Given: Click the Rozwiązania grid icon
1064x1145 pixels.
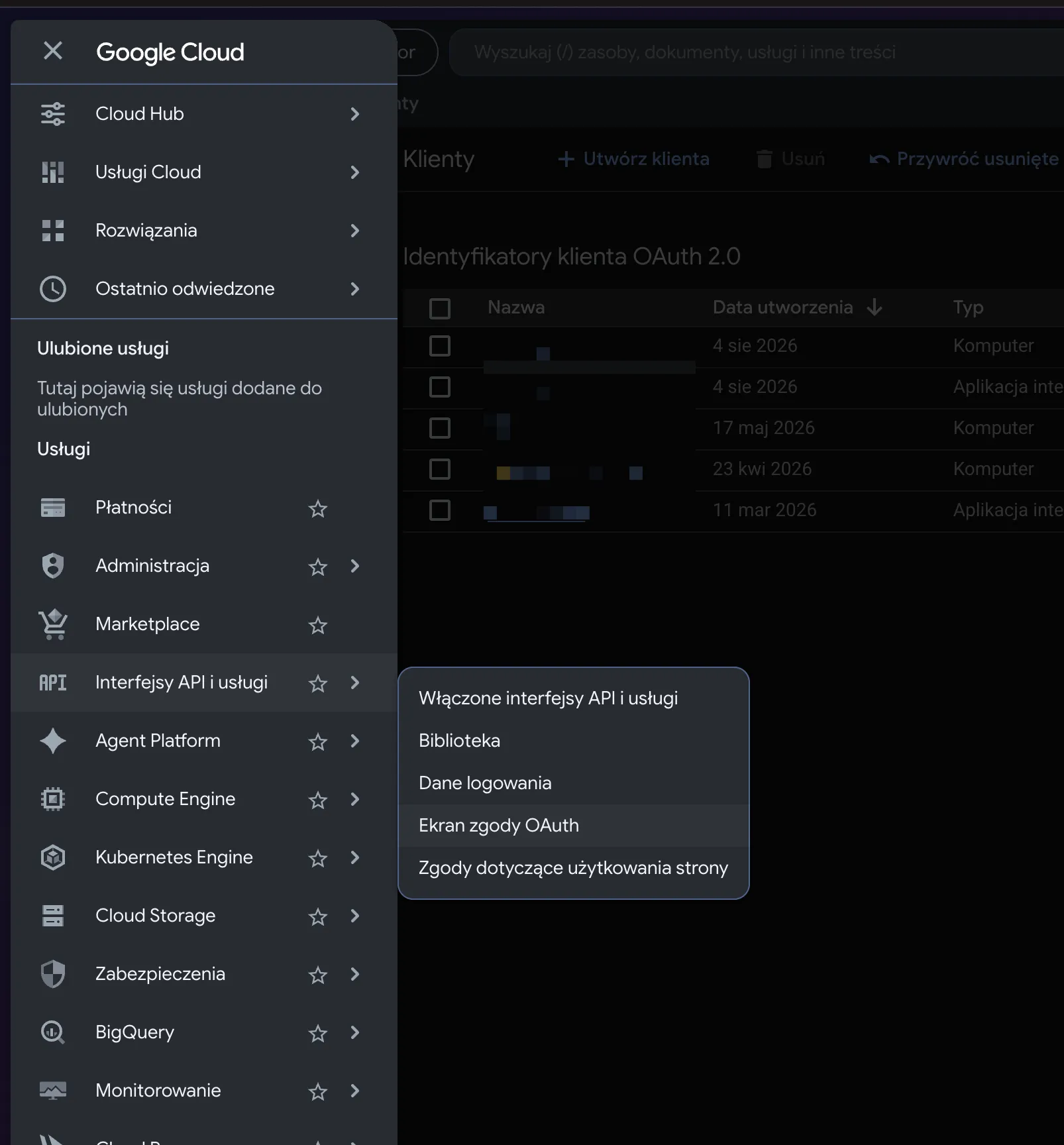Looking at the screenshot, I should pos(53,231).
